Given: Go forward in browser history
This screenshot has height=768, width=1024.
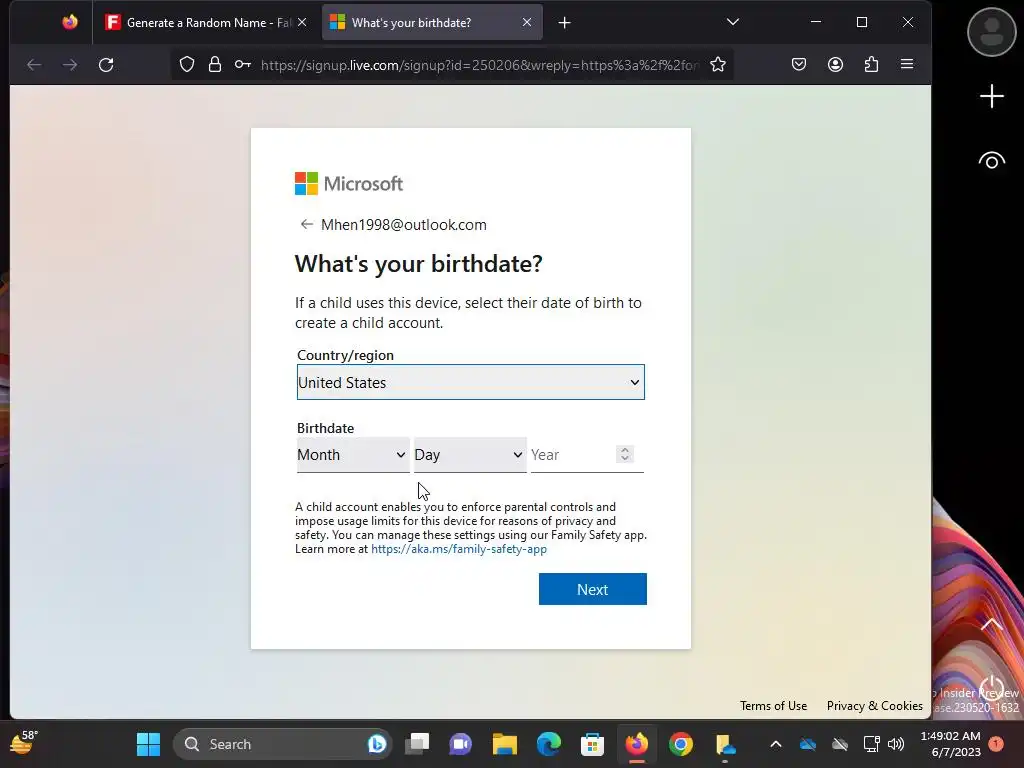Looking at the screenshot, I should 70,65.
